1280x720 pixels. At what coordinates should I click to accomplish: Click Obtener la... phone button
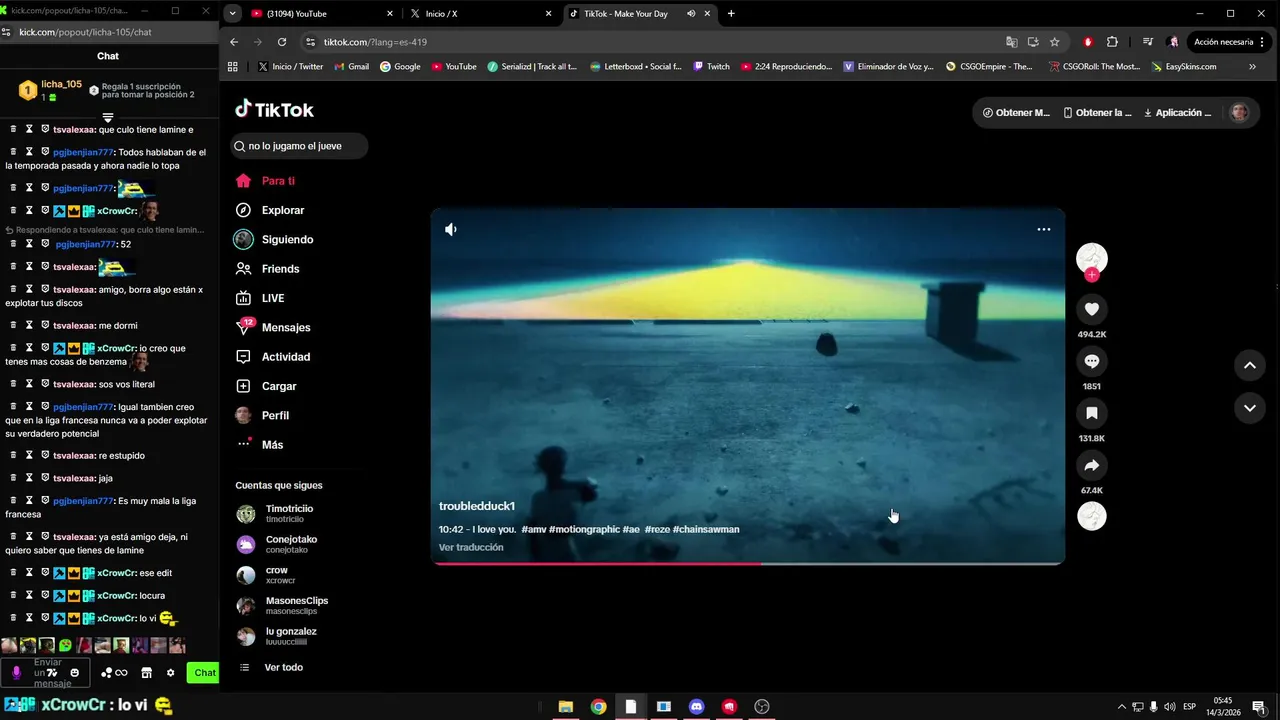tap(1097, 113)
